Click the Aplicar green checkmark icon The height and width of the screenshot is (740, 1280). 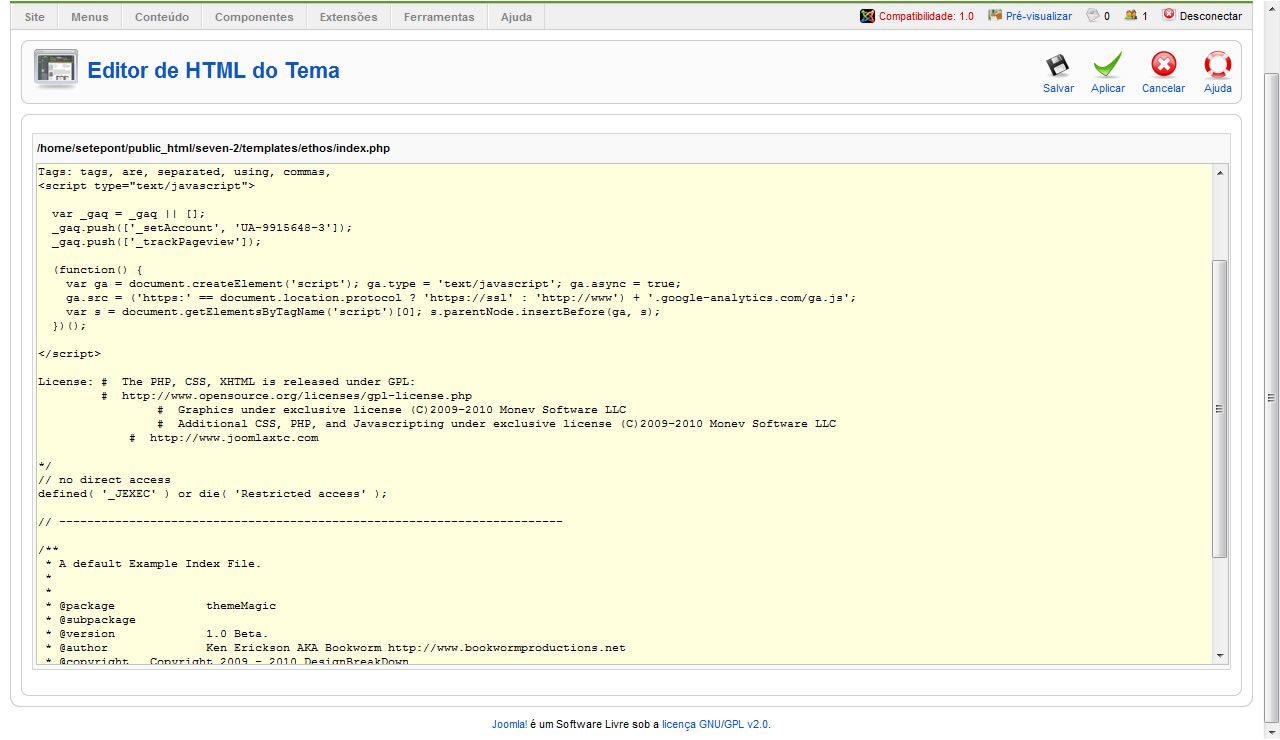coord(1107,66)
